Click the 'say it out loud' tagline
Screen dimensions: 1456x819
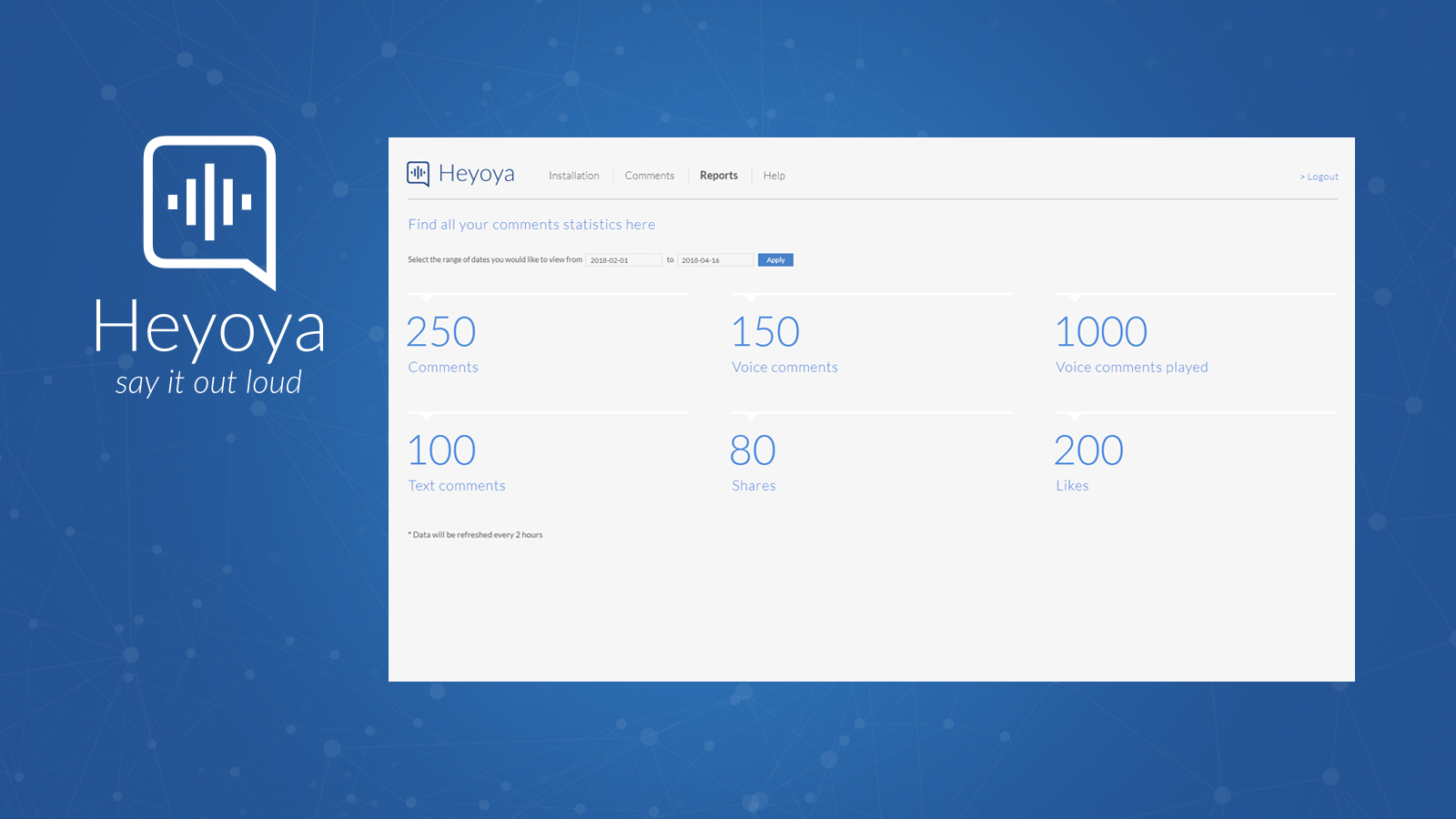point(208,383)
